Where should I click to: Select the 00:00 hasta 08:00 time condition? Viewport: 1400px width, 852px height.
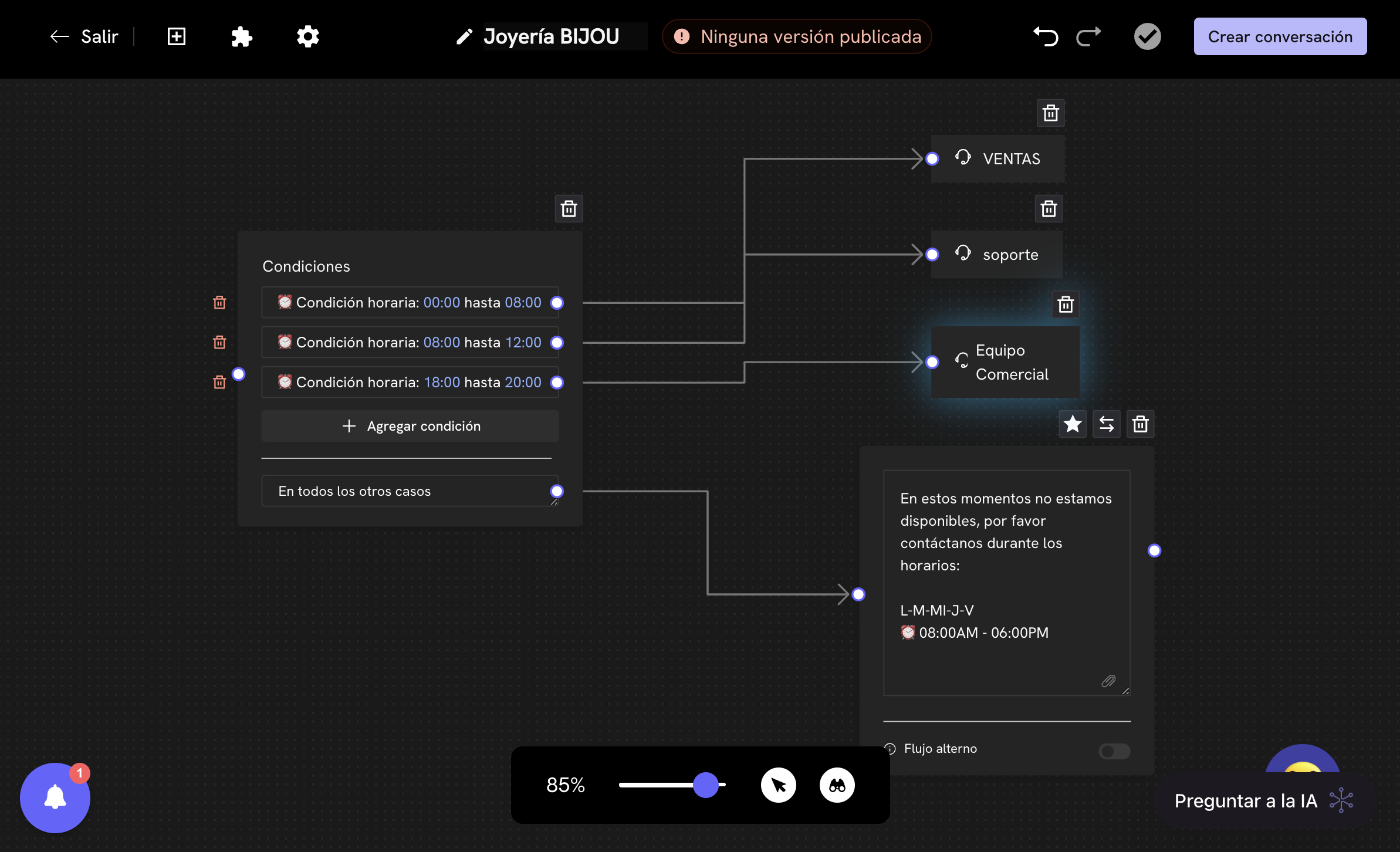(410, 302)
